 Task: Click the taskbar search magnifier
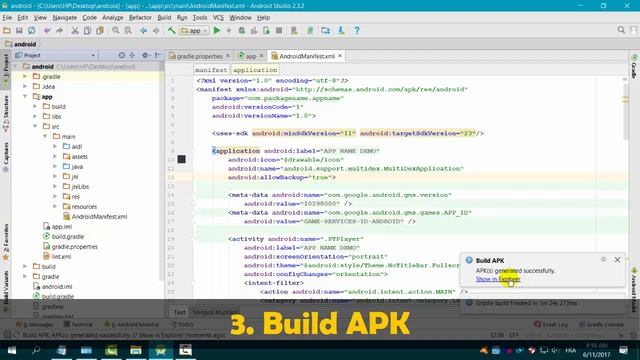click(x=36, y=350)
